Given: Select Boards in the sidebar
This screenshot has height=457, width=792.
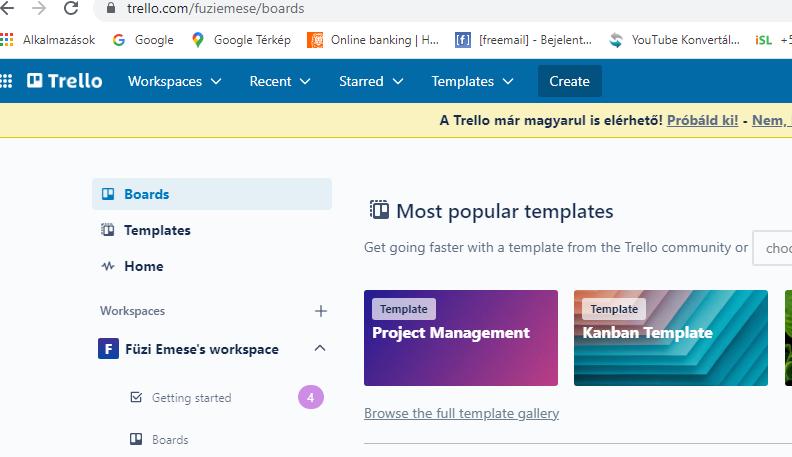Looking at the screenshot, I should [x=212, y=194].
